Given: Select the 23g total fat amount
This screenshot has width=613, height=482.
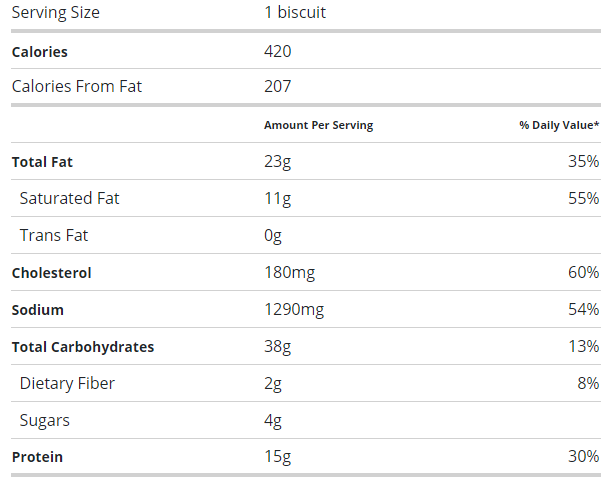Looking at the screenshot, I should point(275,161).
